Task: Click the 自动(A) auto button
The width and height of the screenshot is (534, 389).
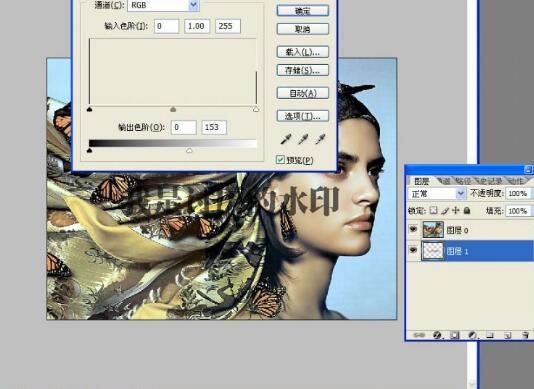Action: (x=303, y=93)
